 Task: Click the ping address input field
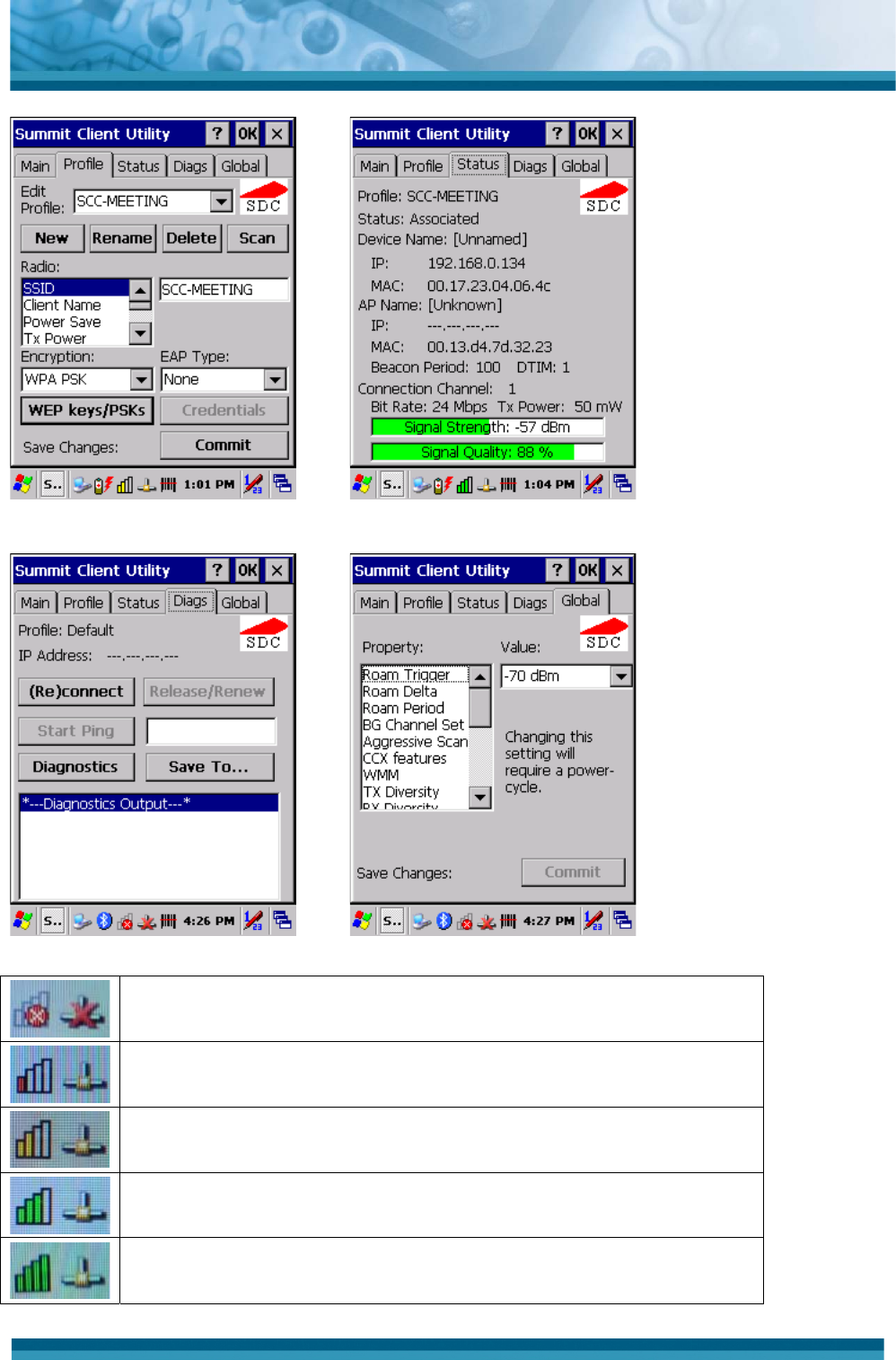211,731
